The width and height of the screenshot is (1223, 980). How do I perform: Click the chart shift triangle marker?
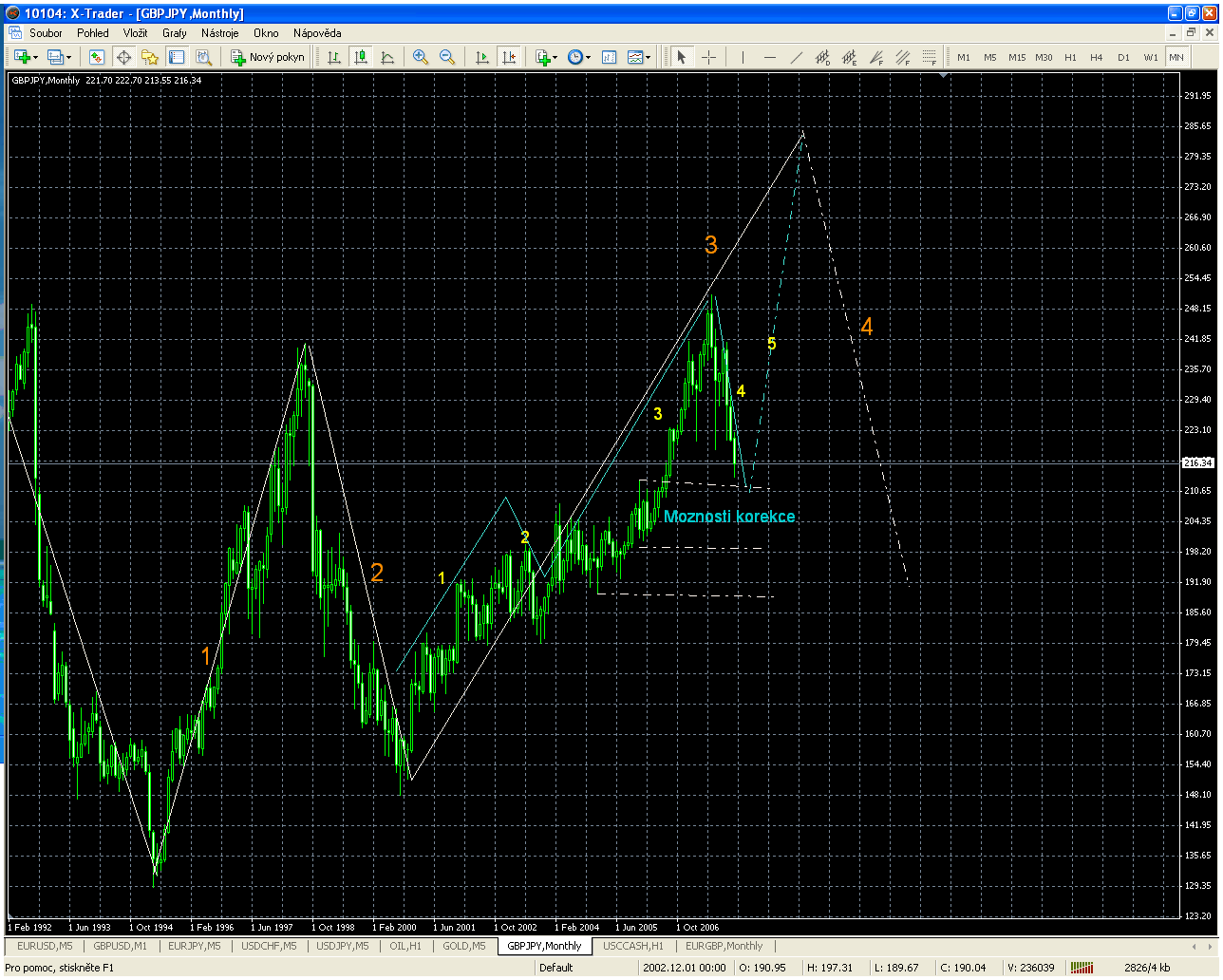pyautogui.click(x=943, y=76)
